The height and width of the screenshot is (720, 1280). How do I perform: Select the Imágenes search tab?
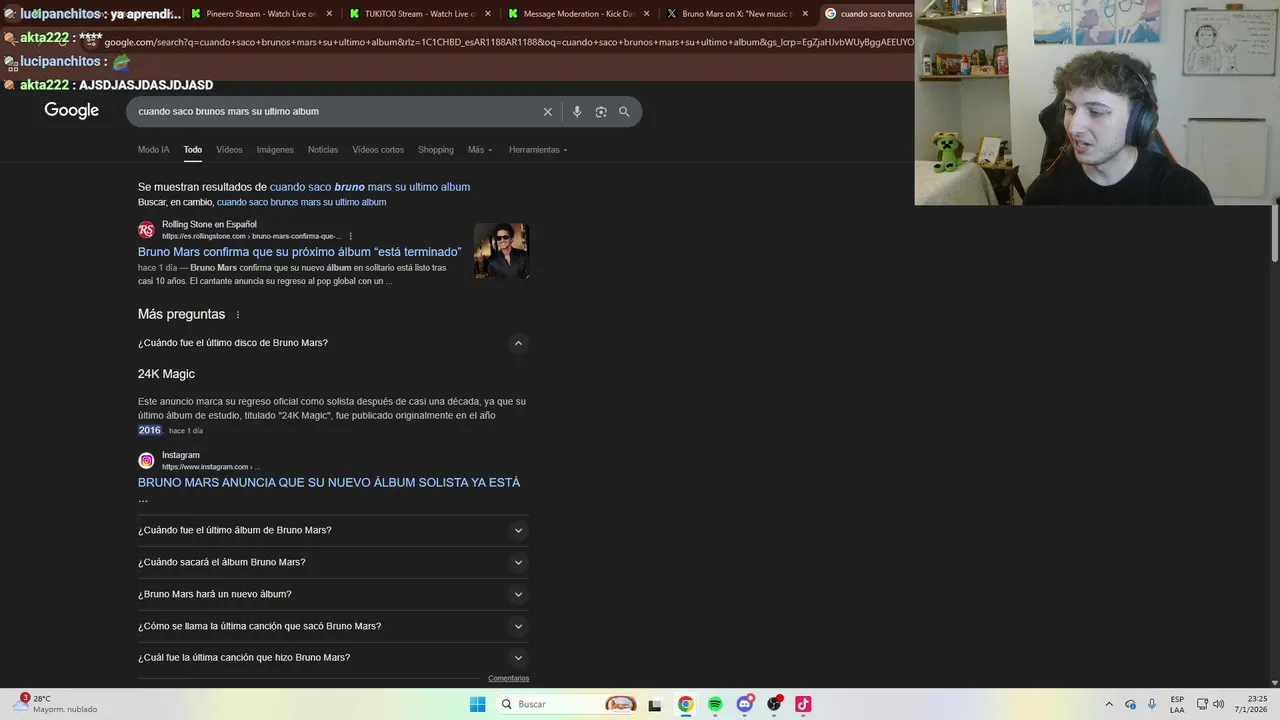[x=275, y=150]
